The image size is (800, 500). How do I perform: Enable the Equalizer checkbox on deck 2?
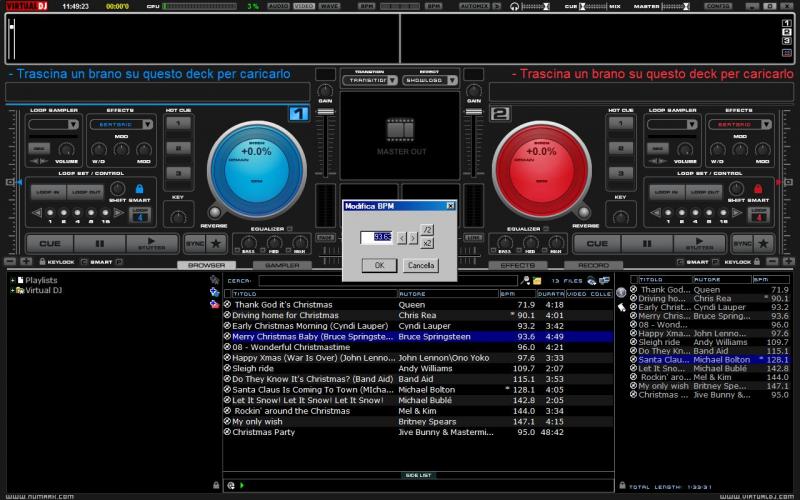point(546,229)
